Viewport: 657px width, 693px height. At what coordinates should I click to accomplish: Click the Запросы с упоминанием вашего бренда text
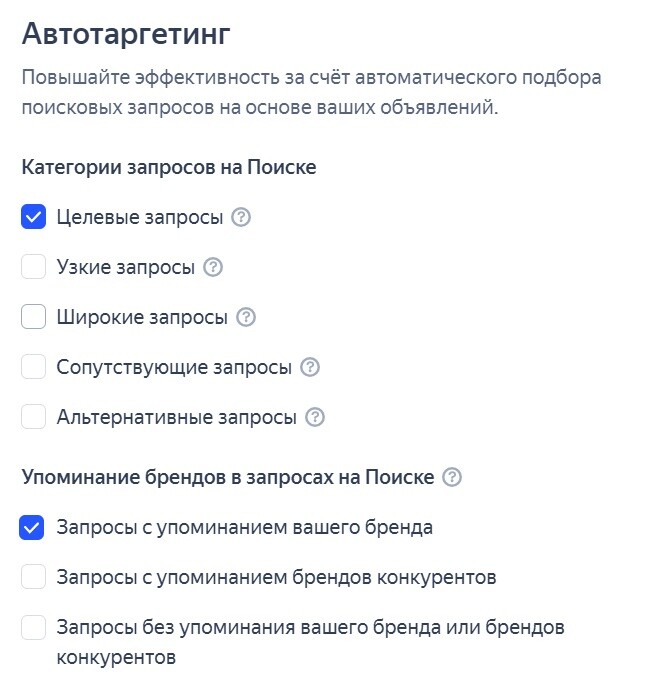point(245,527)
